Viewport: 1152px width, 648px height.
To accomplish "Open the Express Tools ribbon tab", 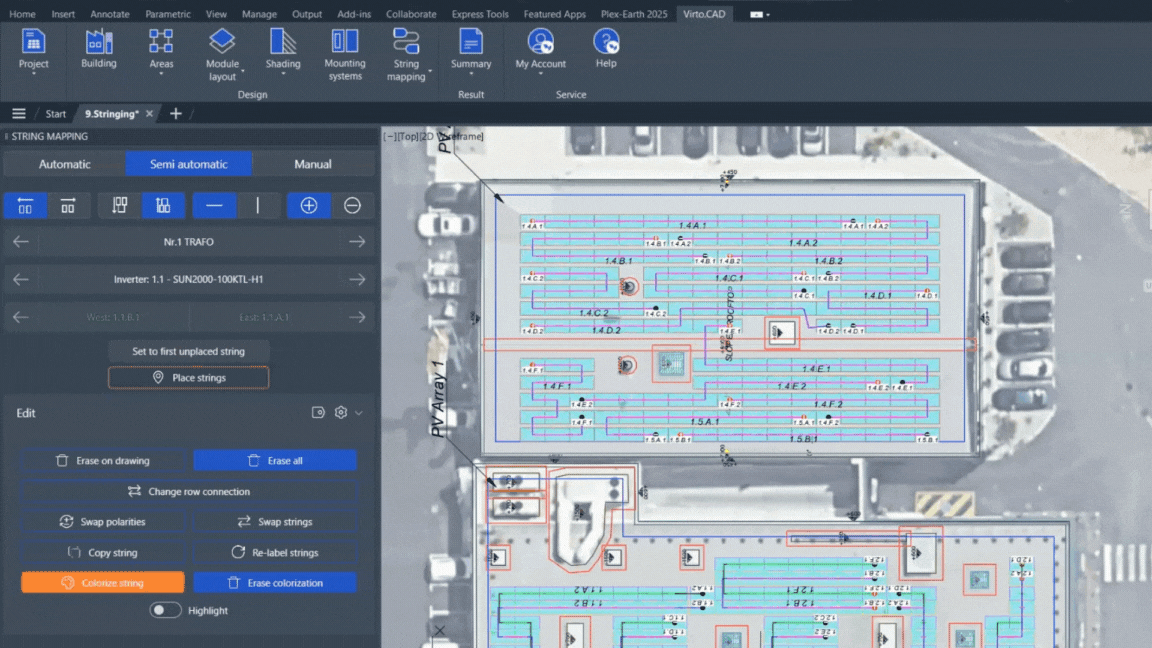I will [480, 14].
